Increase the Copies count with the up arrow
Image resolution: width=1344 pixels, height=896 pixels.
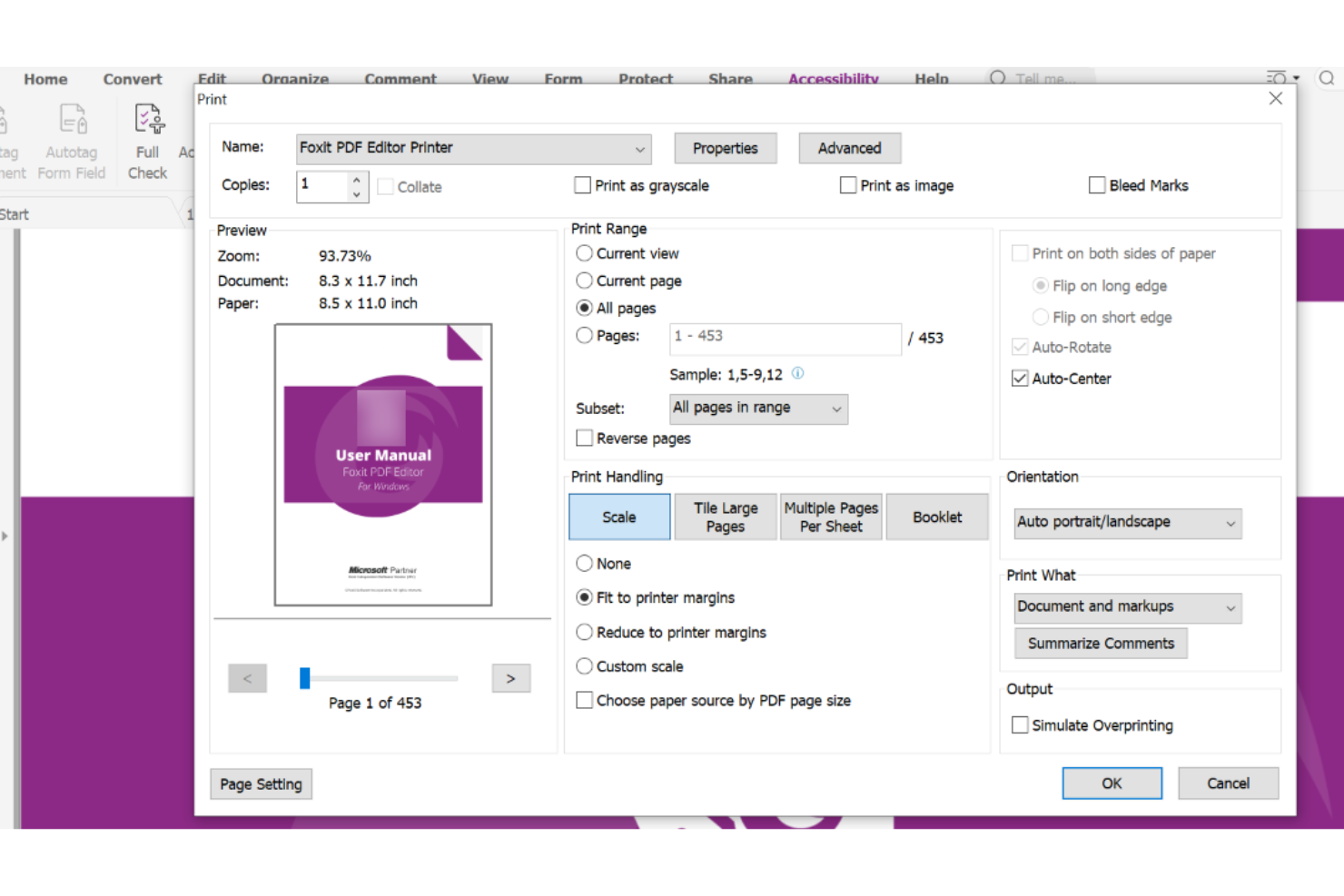pos(357,180)
